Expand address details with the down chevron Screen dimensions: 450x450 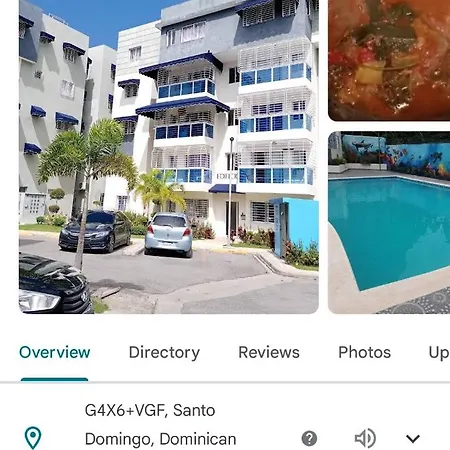pos(413,439)
